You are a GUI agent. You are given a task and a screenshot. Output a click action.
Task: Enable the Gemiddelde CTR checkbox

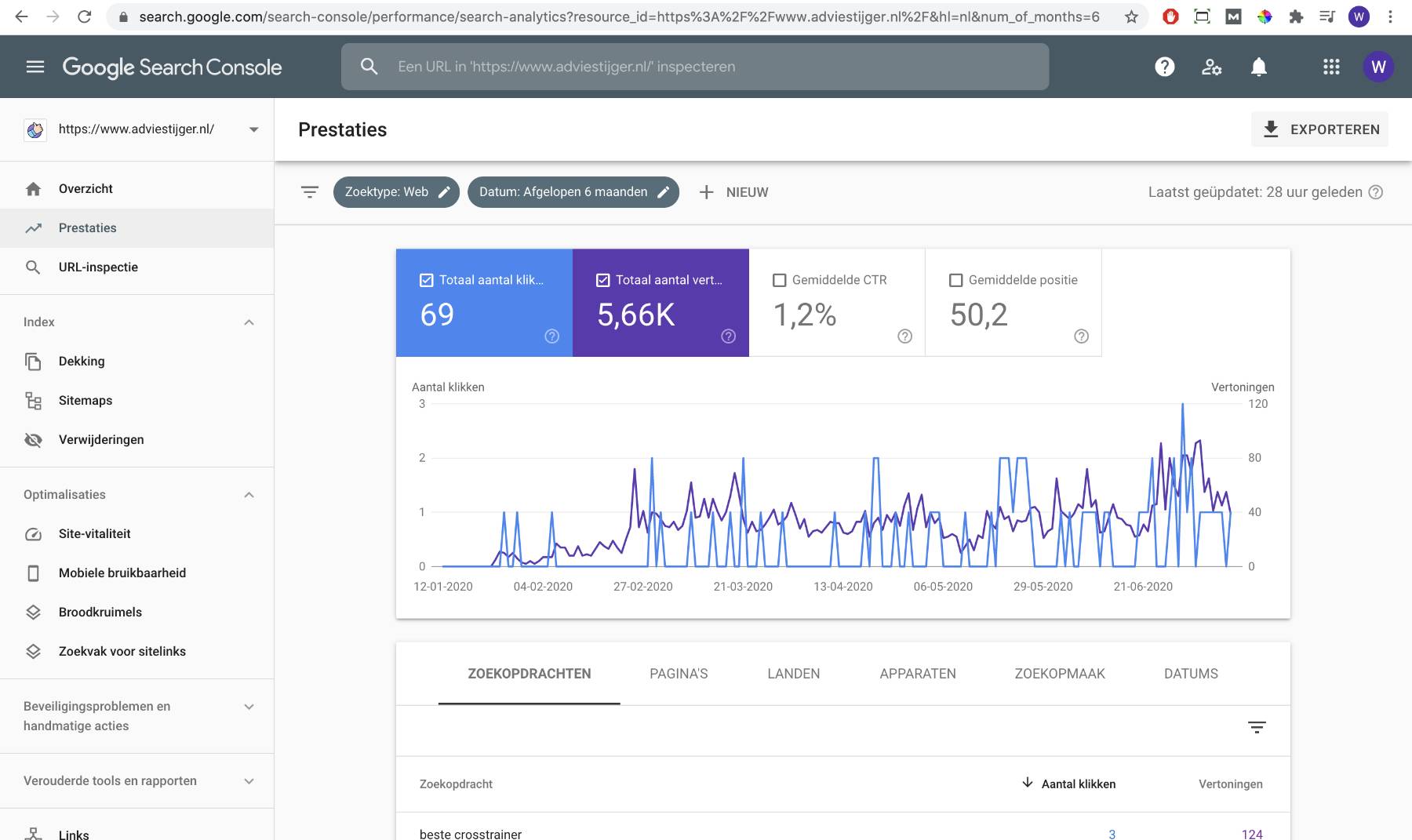click(x=780, y=280)
